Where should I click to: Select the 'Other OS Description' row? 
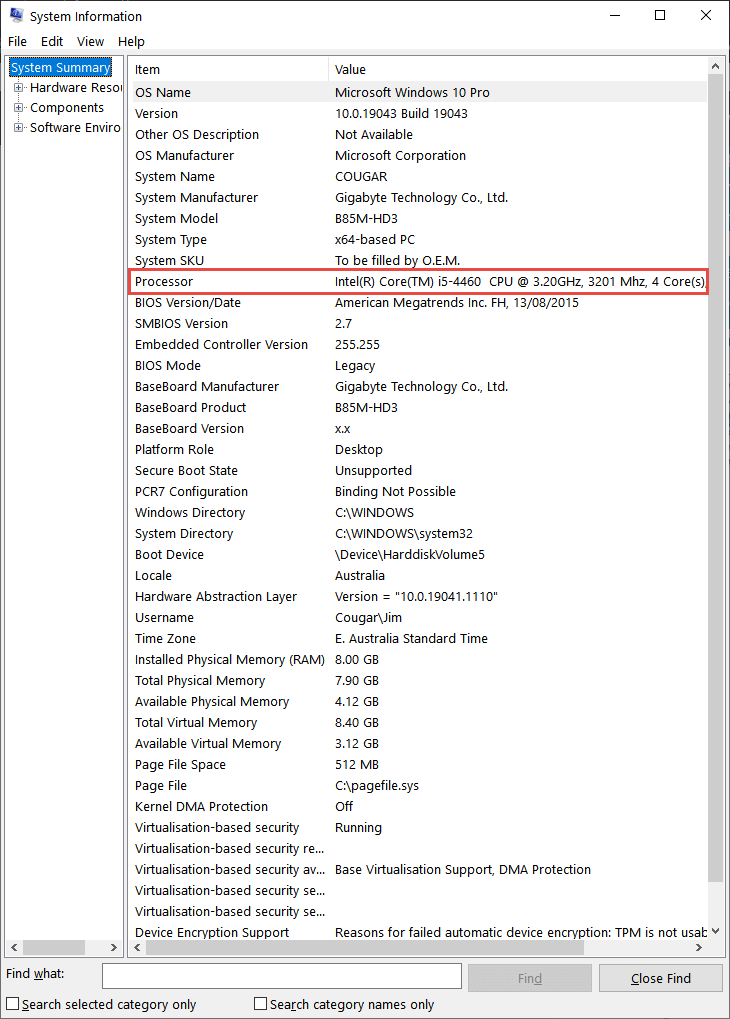417,135
